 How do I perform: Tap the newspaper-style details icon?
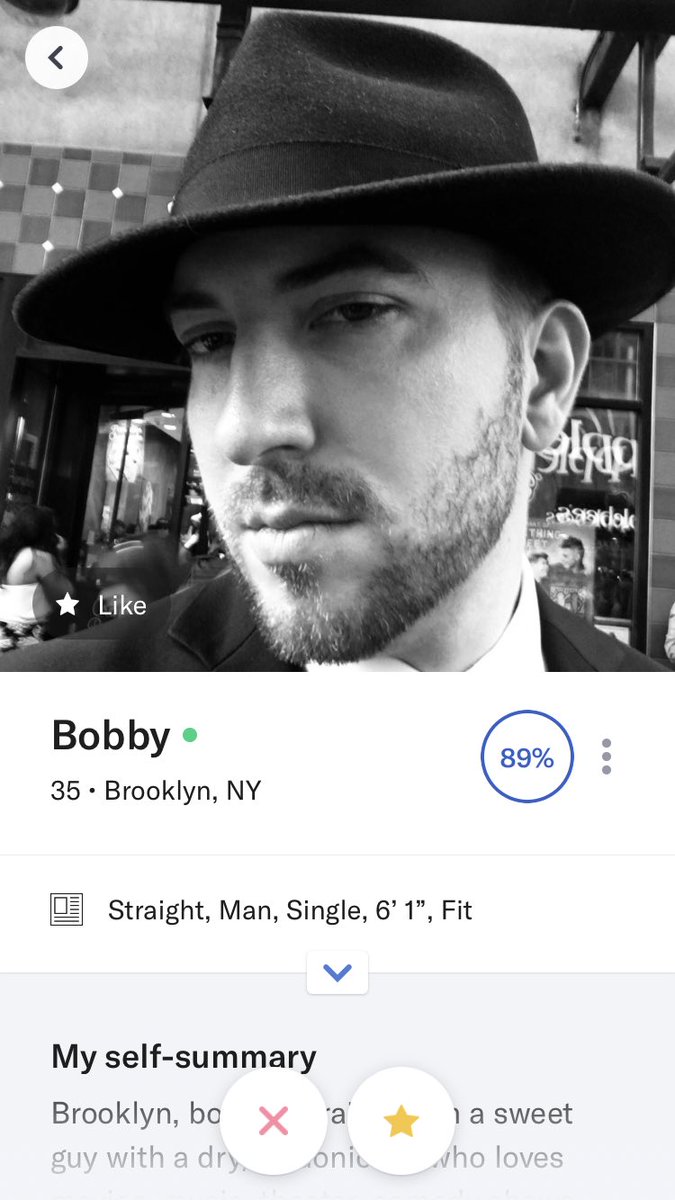point(67,910)
